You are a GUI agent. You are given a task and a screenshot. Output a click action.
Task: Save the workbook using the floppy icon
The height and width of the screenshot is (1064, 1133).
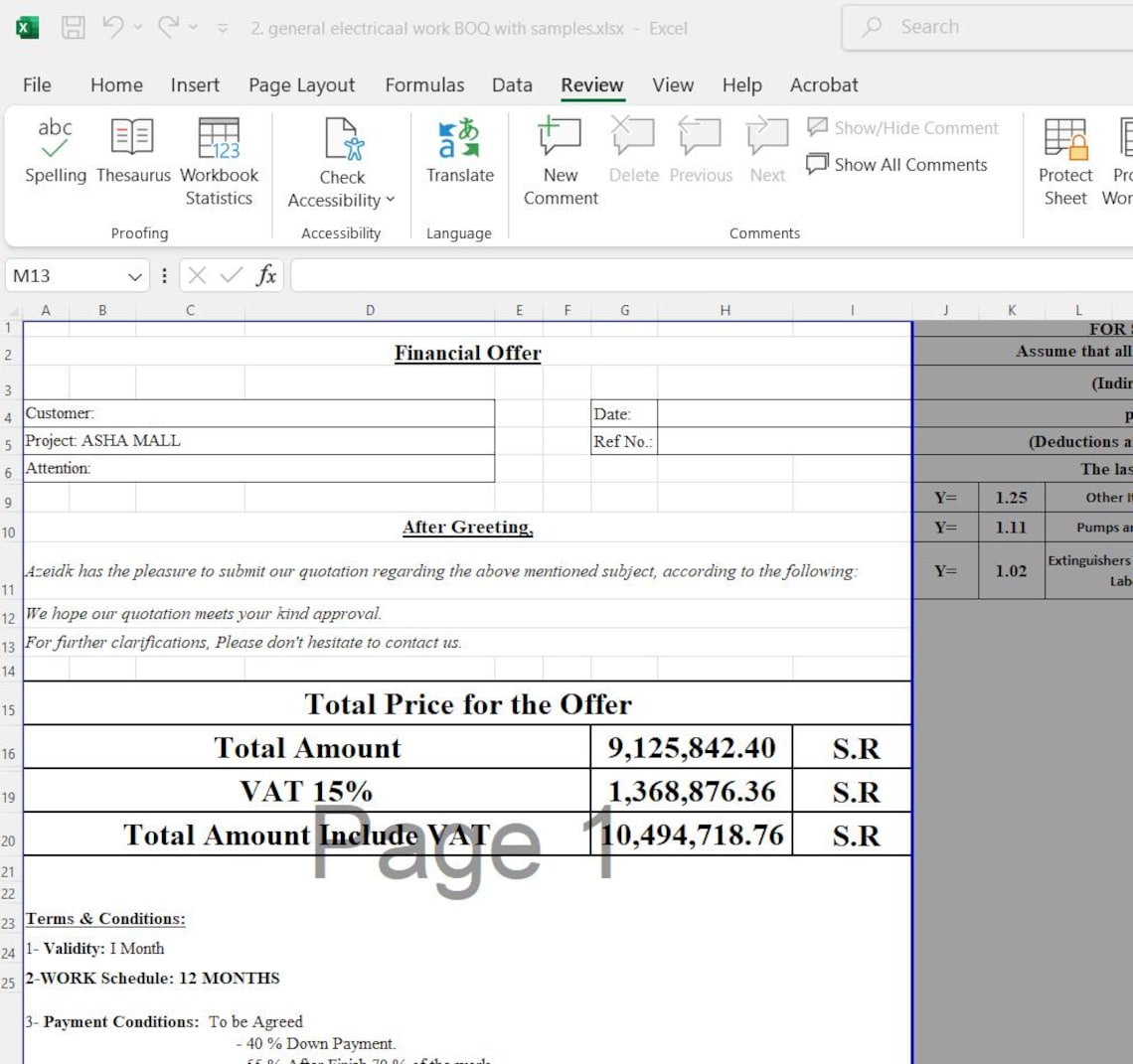73,28
